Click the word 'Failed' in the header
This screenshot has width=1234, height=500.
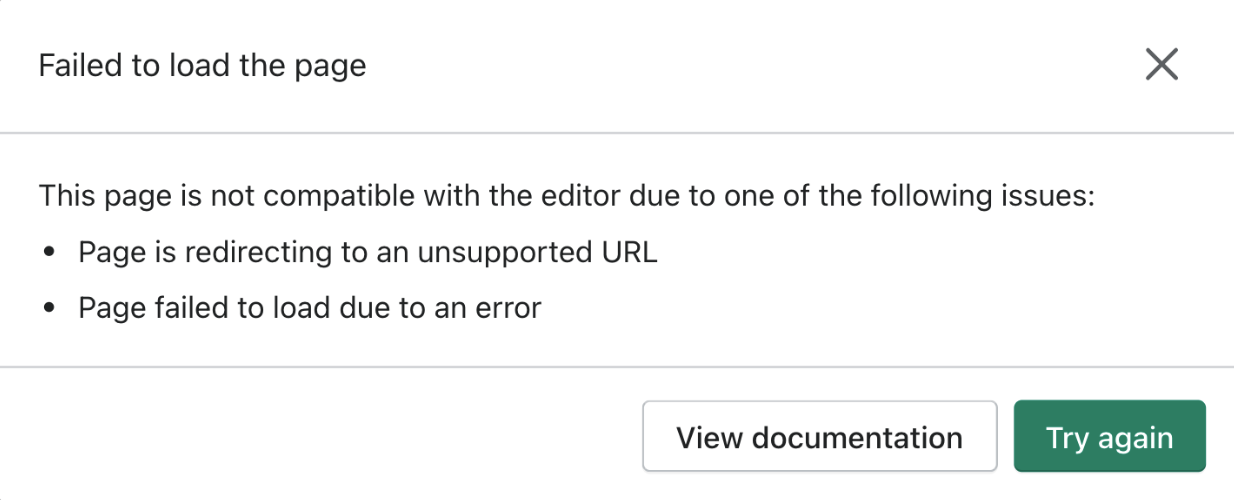72,66
